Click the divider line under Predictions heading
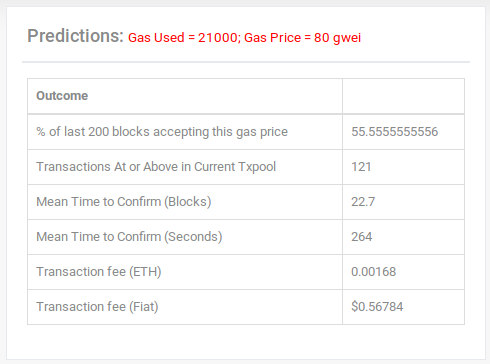This screenshot has width=490, height=364. (x=246, y=62)
